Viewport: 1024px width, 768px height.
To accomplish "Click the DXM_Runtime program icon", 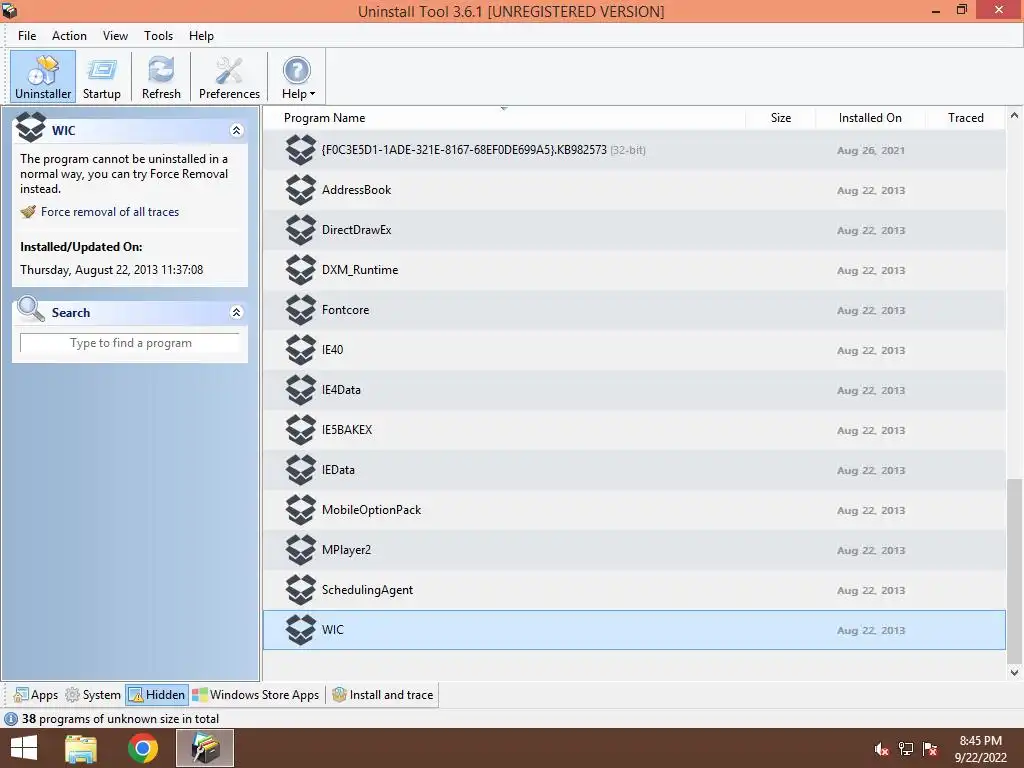I will click(301, 270).
